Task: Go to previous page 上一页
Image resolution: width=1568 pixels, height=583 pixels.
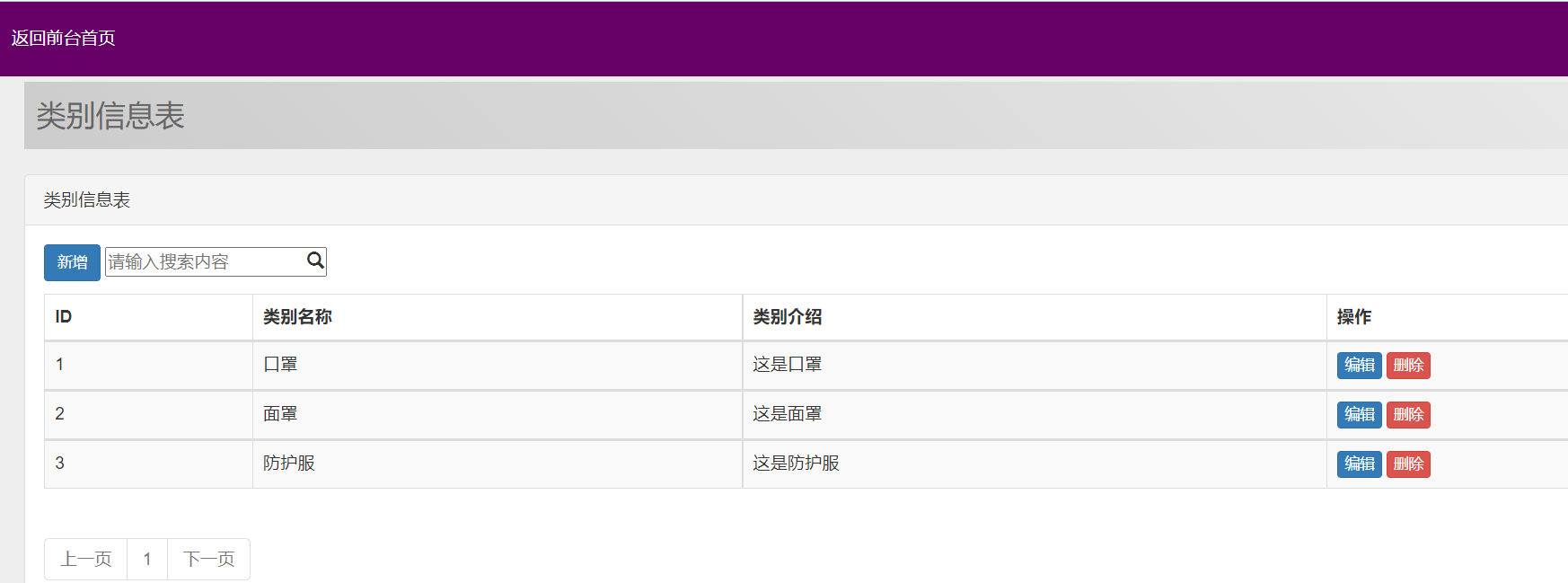Action: tap(86, 559)
